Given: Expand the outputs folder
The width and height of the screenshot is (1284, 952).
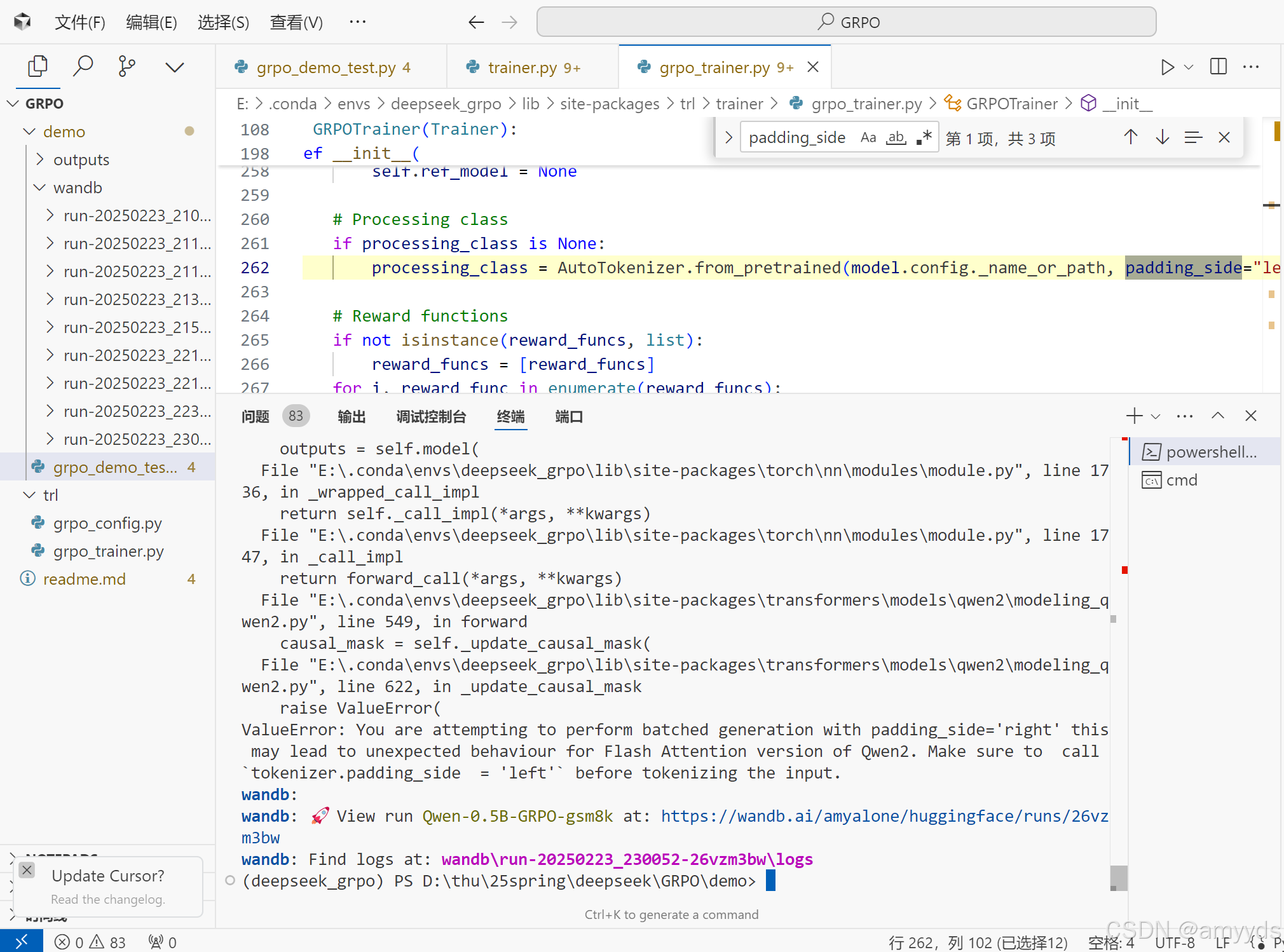Looking at the screenshot, I should click(81, 160).
